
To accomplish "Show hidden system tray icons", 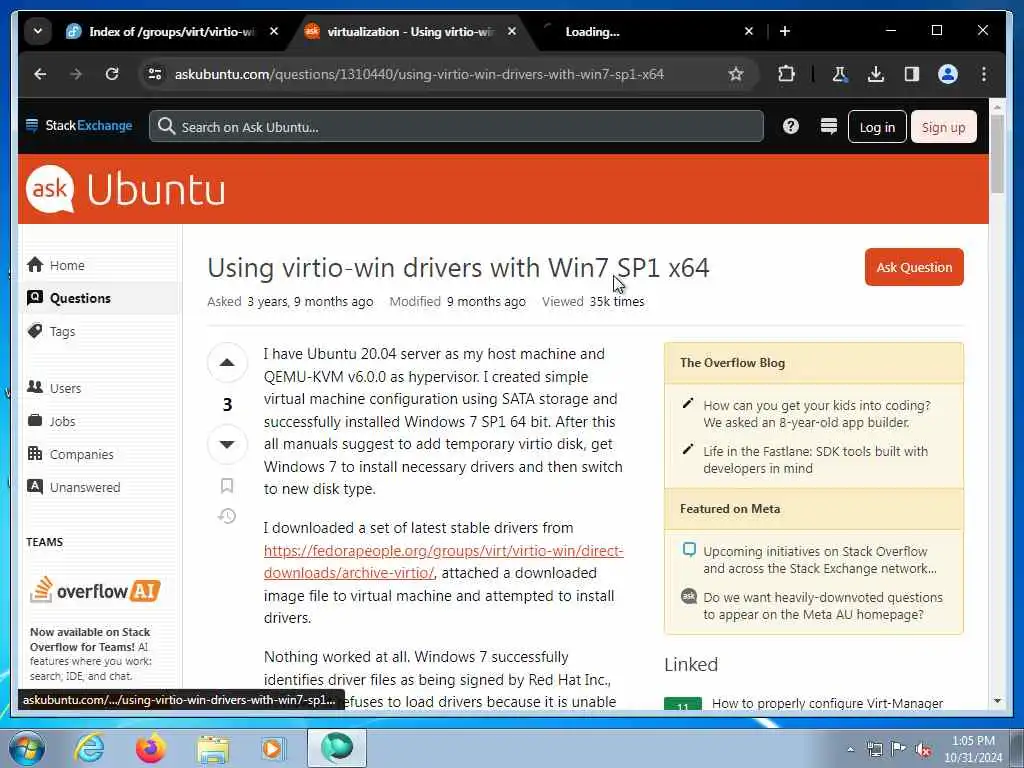I will point(850,750).
